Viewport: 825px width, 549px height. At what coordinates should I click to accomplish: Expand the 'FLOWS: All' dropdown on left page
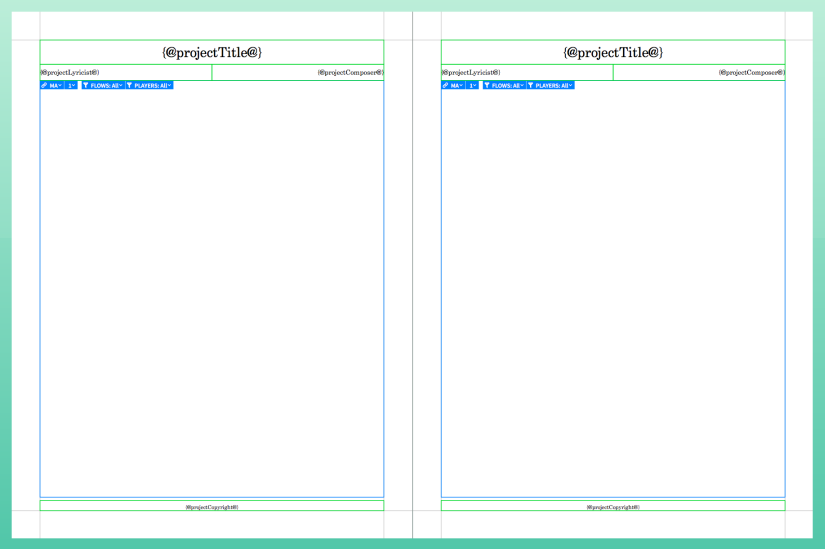pos(107,86)
